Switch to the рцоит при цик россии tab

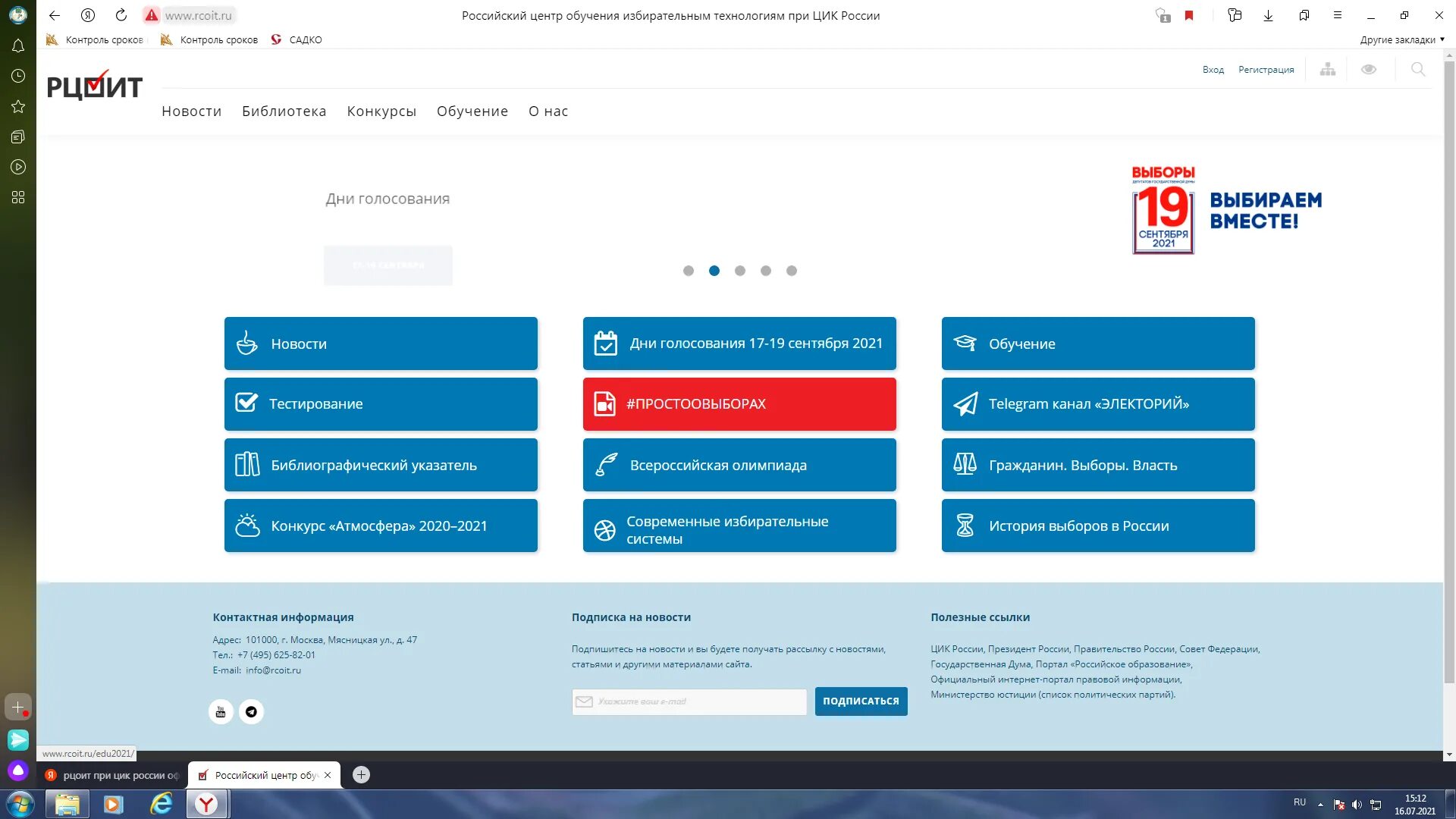(112, 775)
